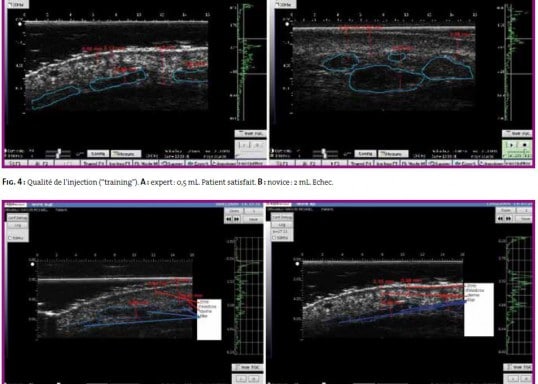Click stop icon in novice scan window

pyautogui.click(x=524, y=145)
